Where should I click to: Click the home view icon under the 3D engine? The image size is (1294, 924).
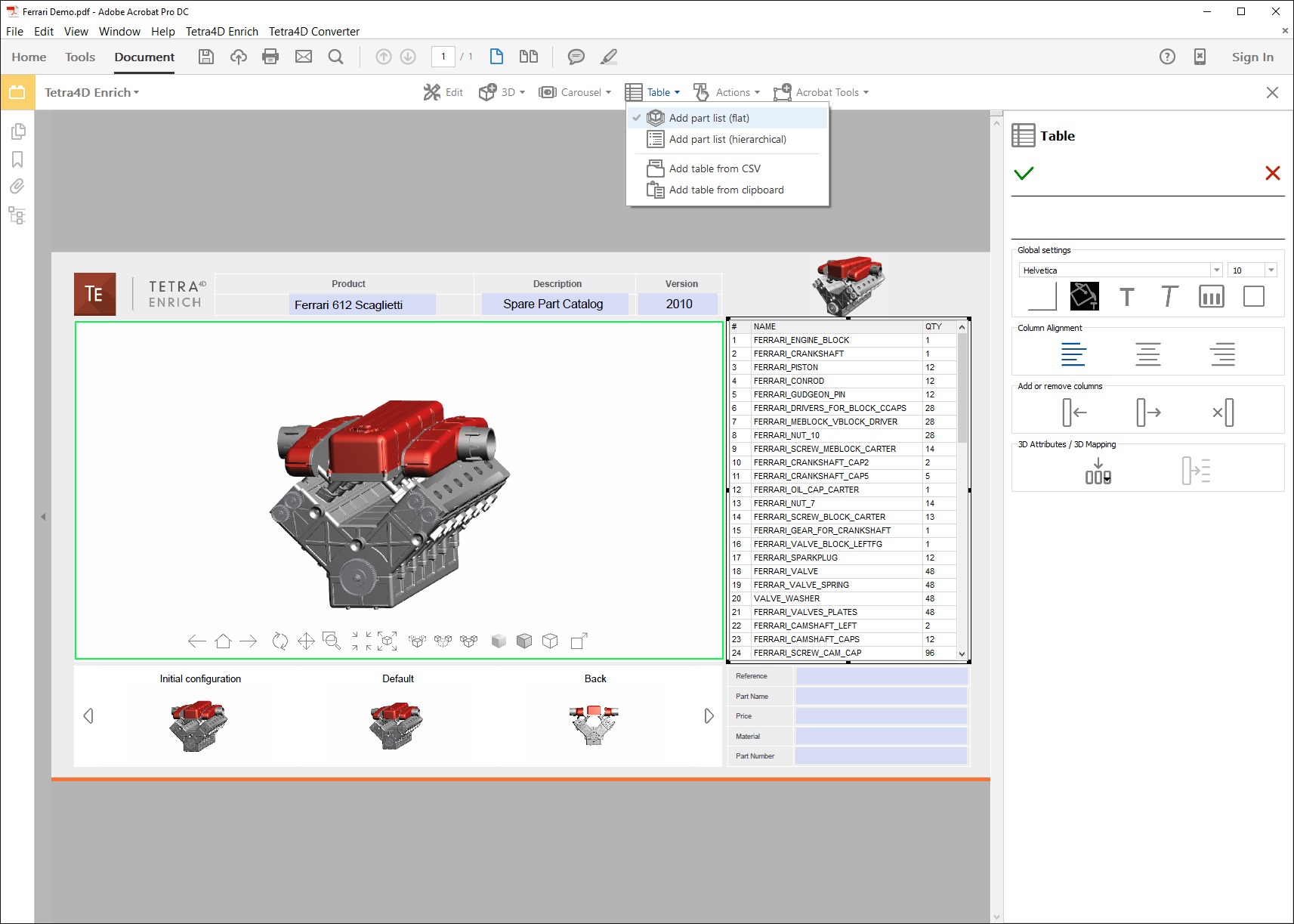[x=223, y=641]
